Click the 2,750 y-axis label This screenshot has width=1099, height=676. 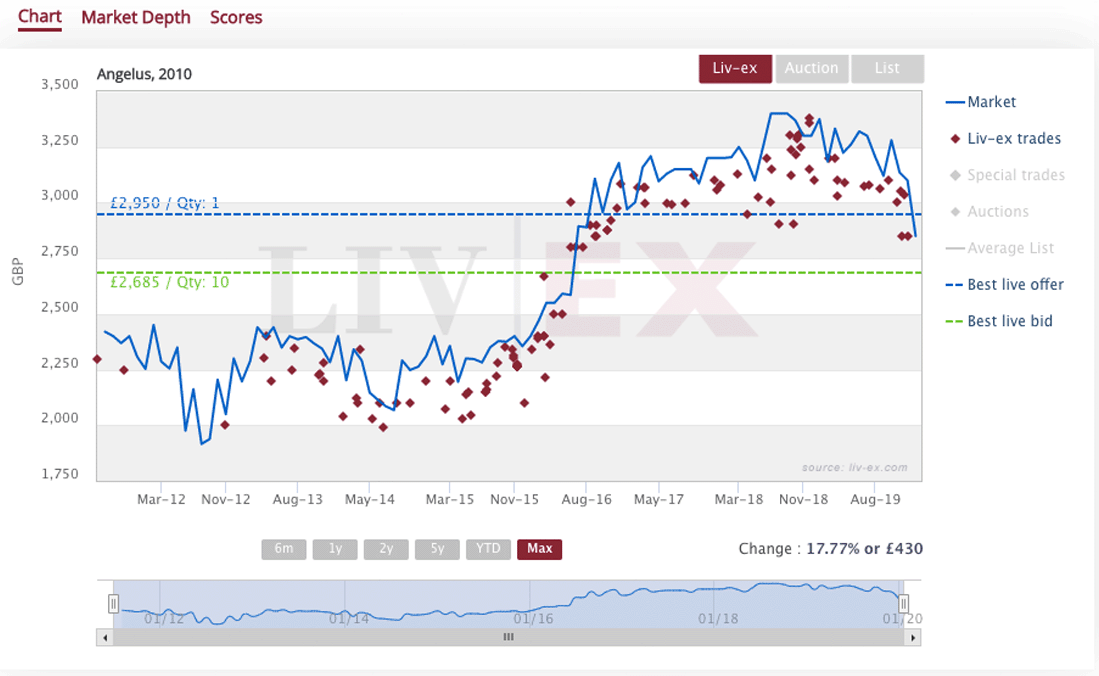(x=60, y=251)
